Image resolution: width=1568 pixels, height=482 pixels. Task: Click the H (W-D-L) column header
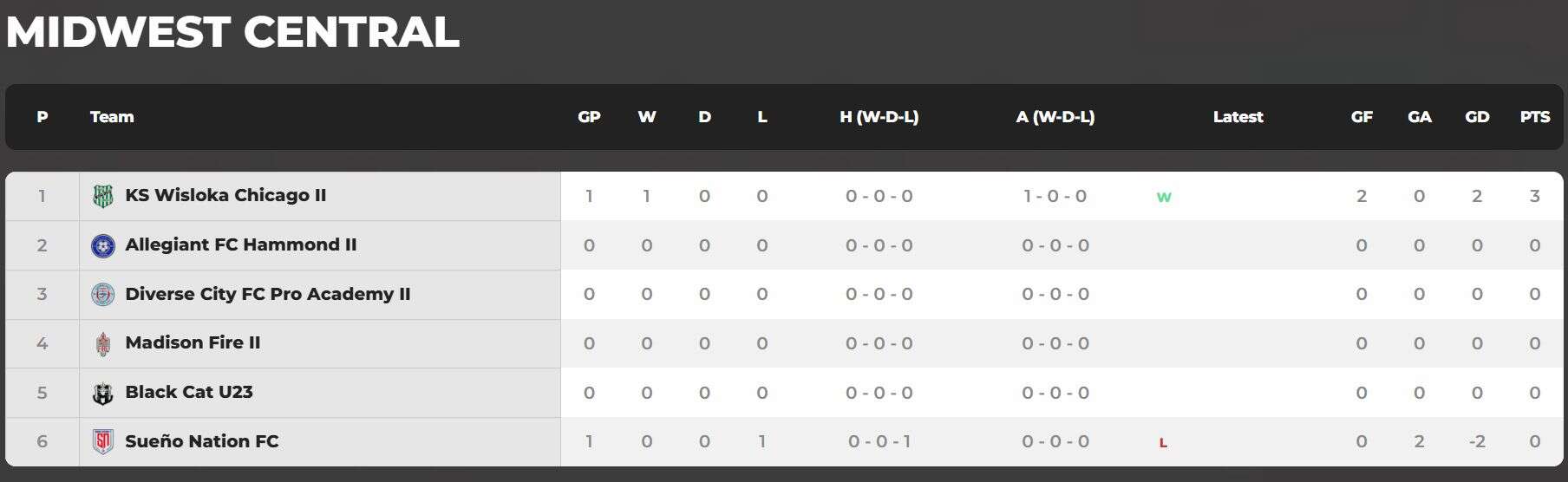879,117
